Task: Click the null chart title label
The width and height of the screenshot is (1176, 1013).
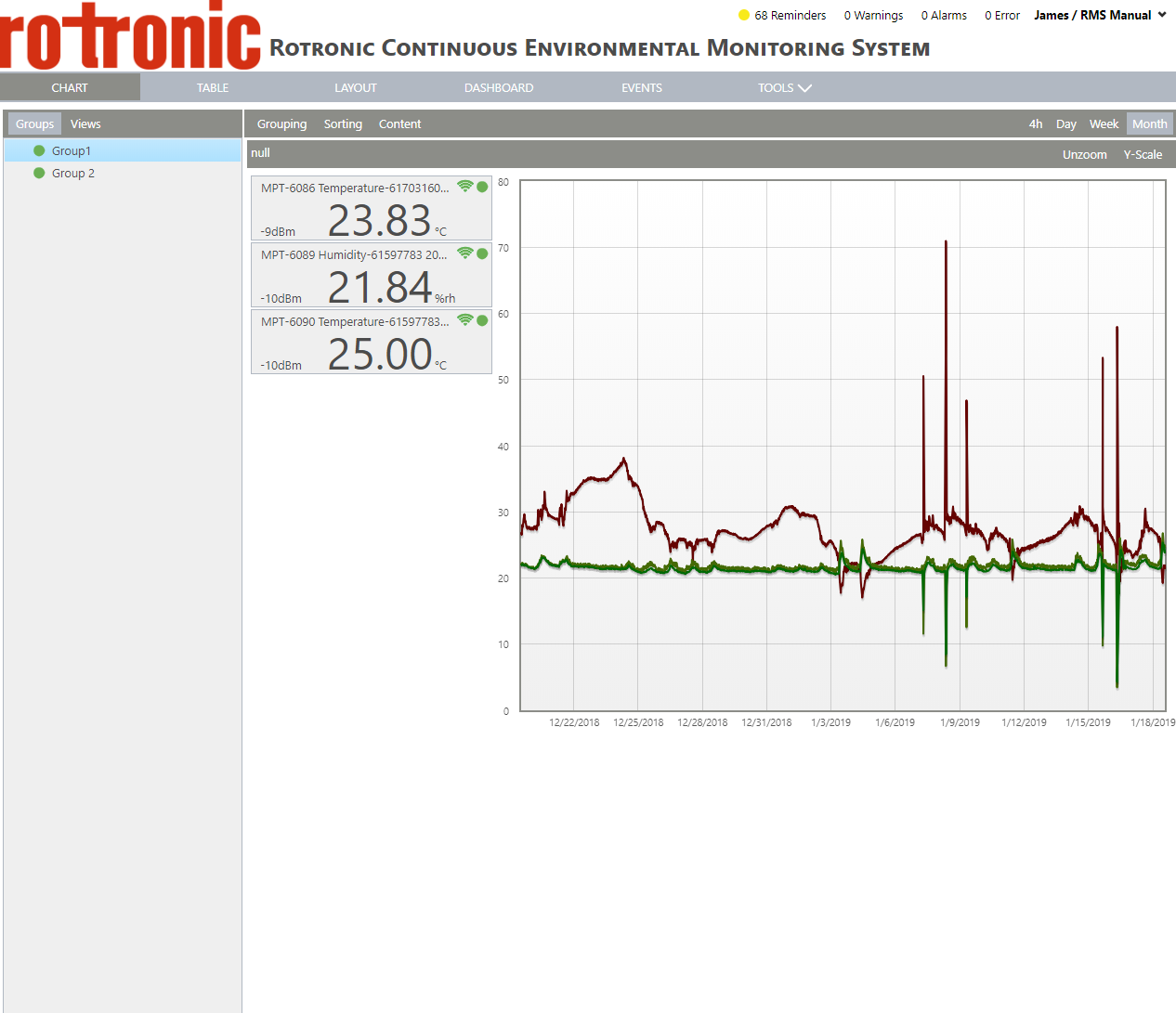Action: pos(260,153)
